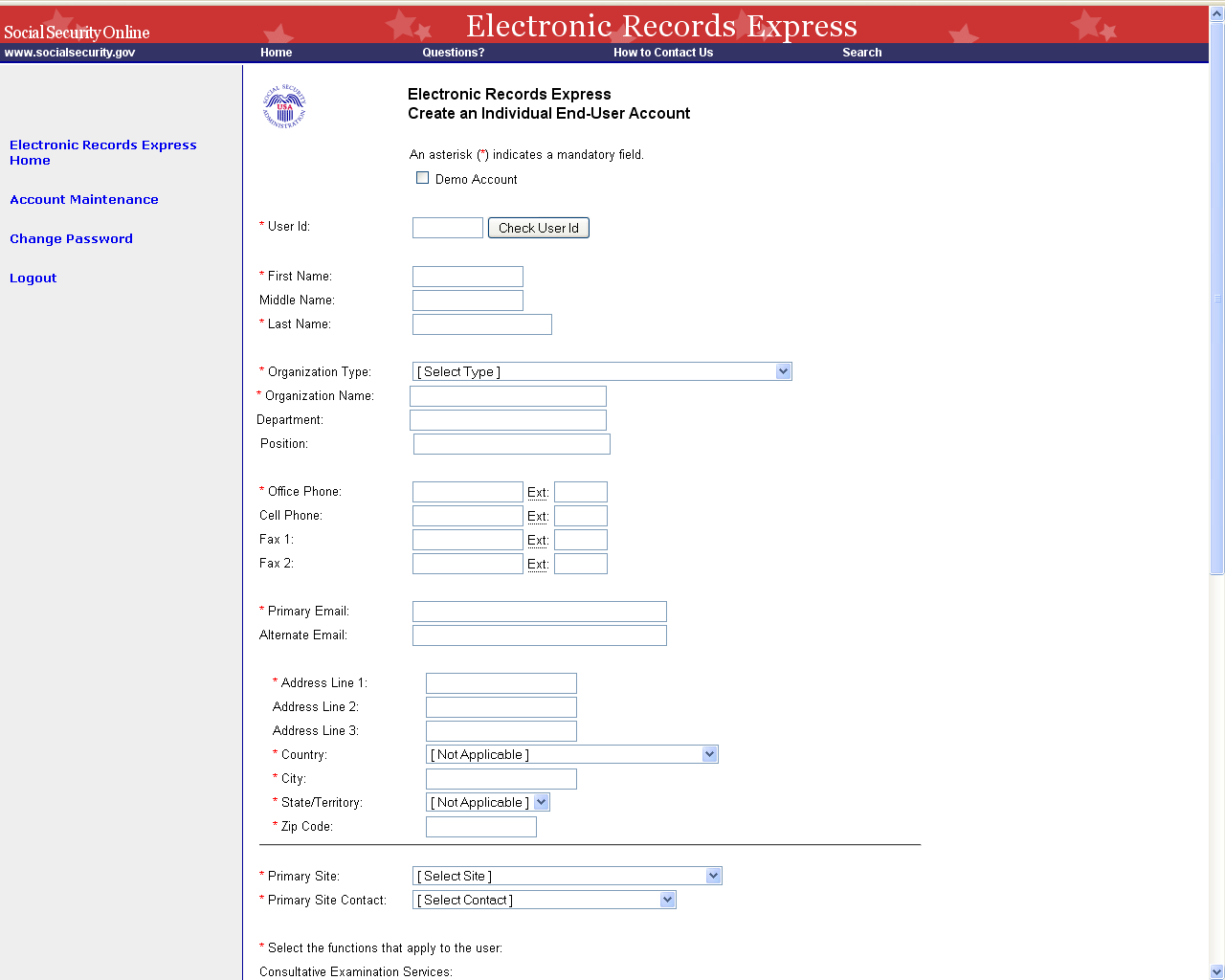
Task: Focus the Address Line 2 field
Action: 501,707
